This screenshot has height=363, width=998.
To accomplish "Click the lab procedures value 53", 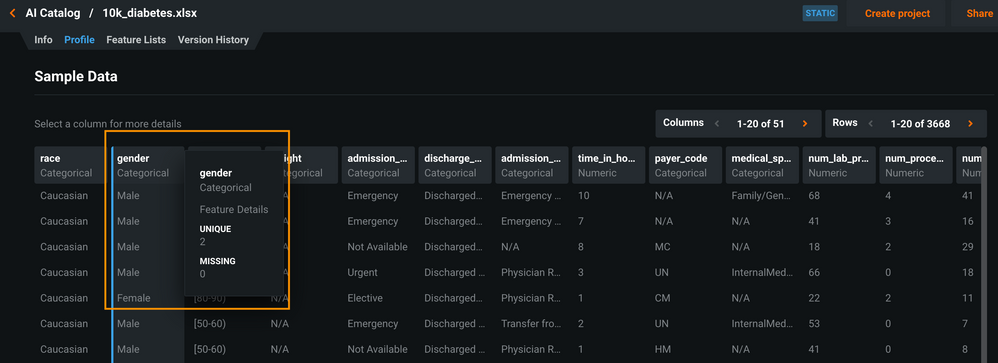I will [814, 324].
